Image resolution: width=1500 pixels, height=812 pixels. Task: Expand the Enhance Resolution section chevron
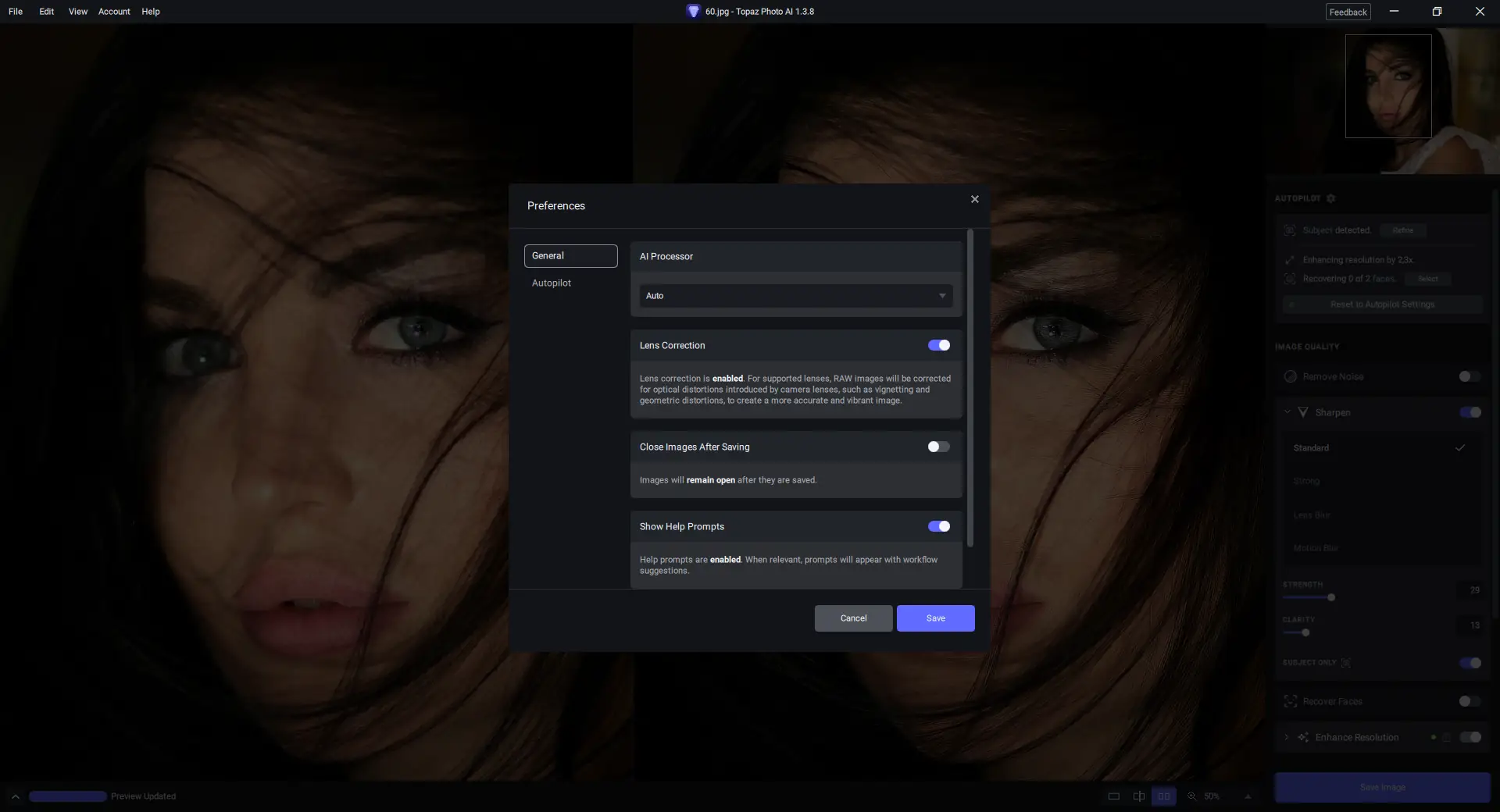coord(1287,737)
